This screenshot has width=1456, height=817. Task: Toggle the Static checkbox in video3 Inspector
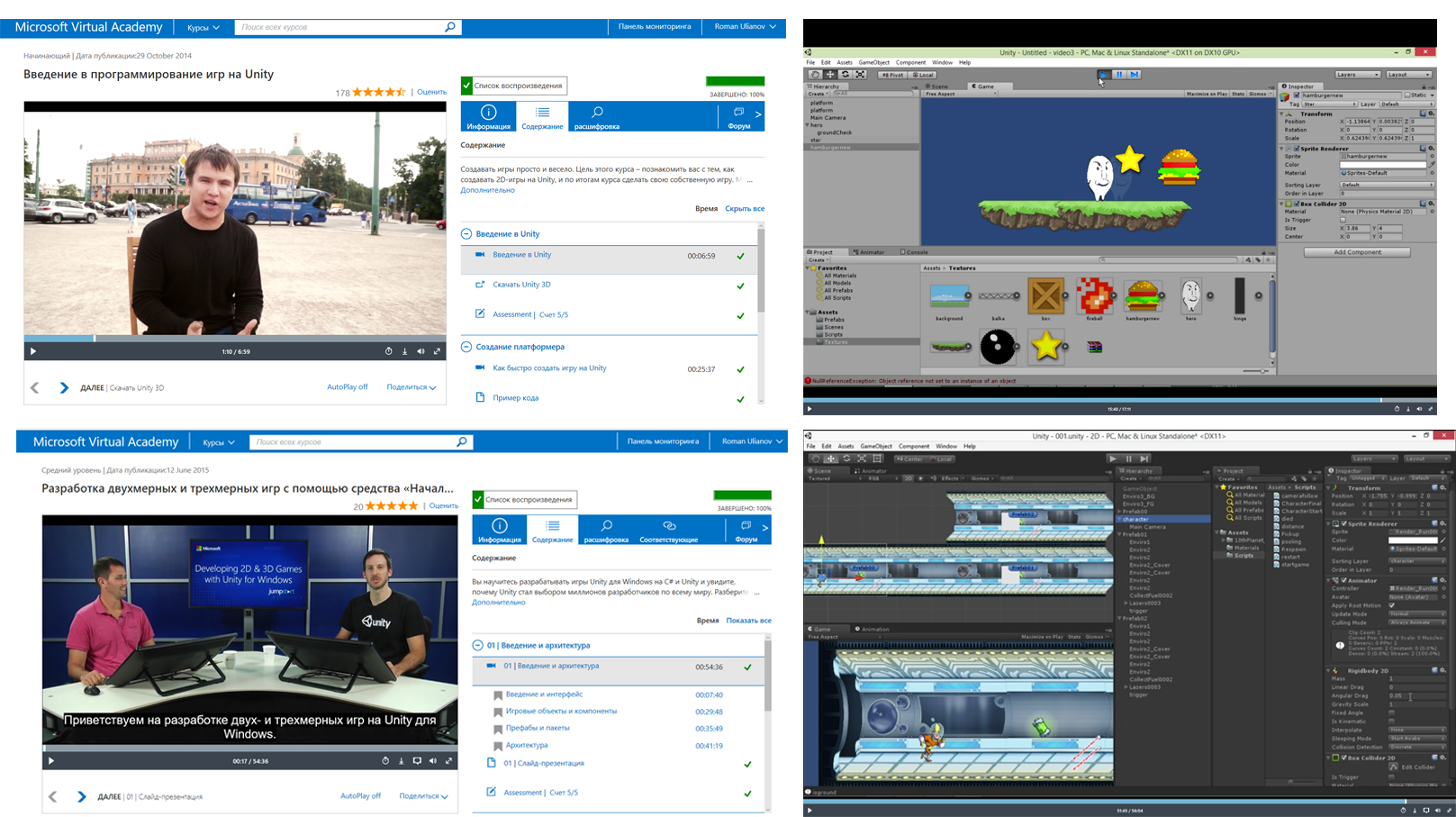[1408, 95]
